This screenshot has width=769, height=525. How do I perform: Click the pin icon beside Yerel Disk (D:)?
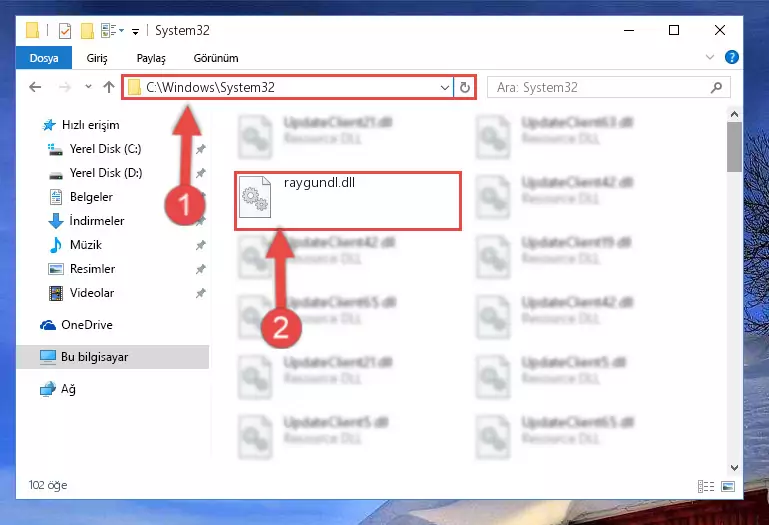tap(201, 173)
